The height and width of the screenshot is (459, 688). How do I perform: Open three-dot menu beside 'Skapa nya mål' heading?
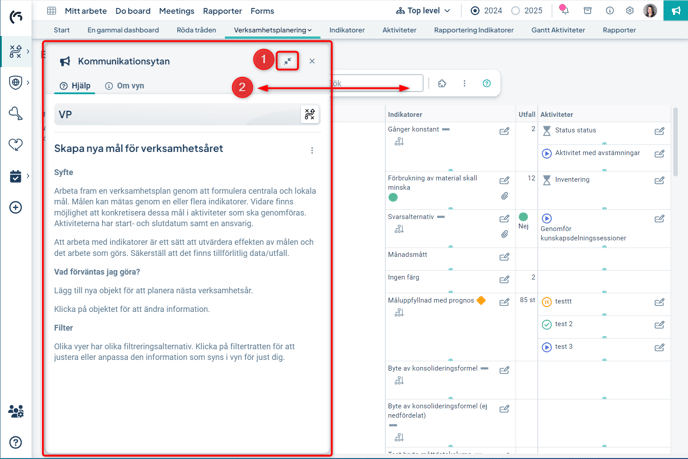[x=312, y=151]
